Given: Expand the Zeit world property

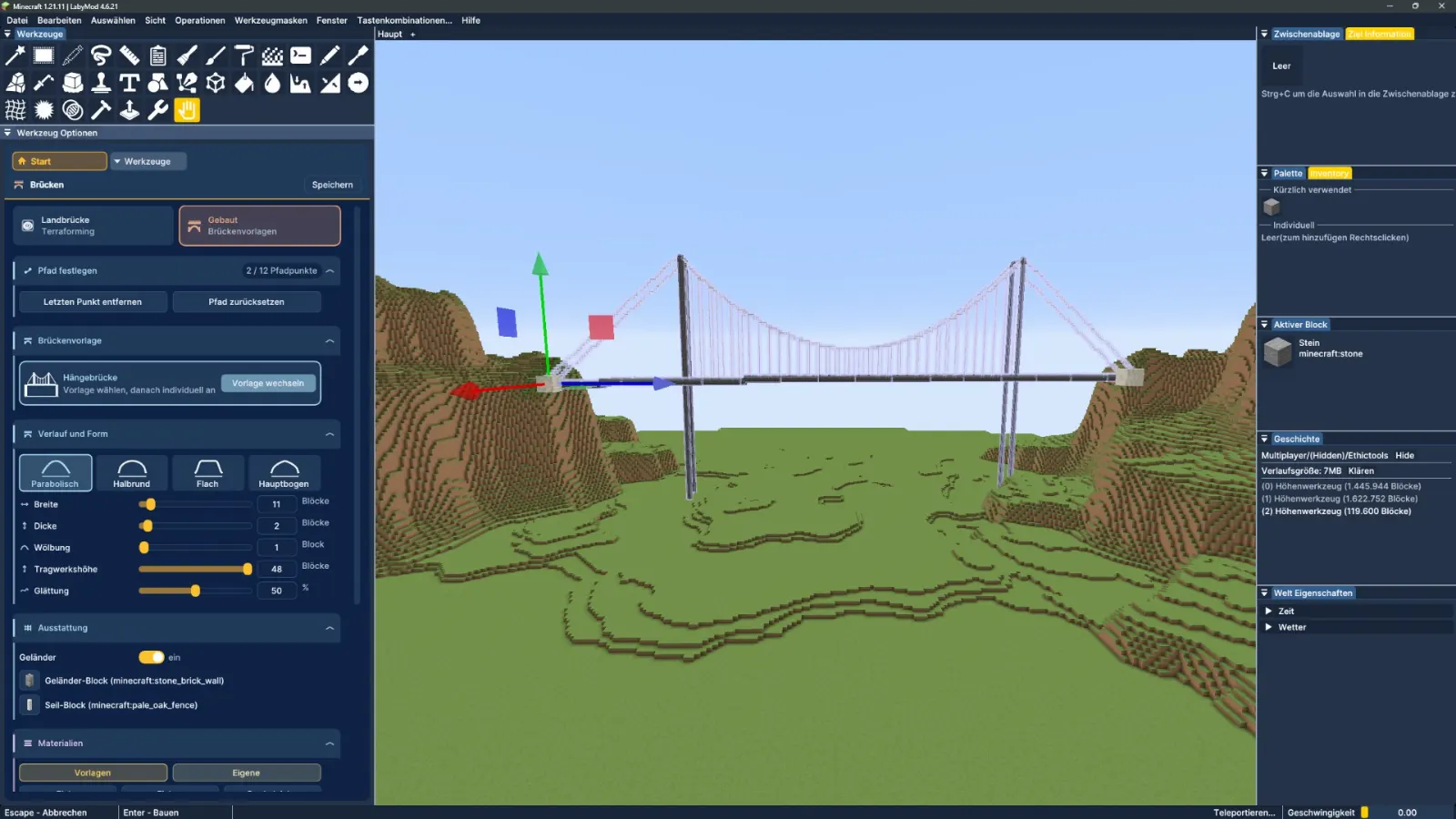Looking at the screenshot, I should click(x=1269, y=612).
